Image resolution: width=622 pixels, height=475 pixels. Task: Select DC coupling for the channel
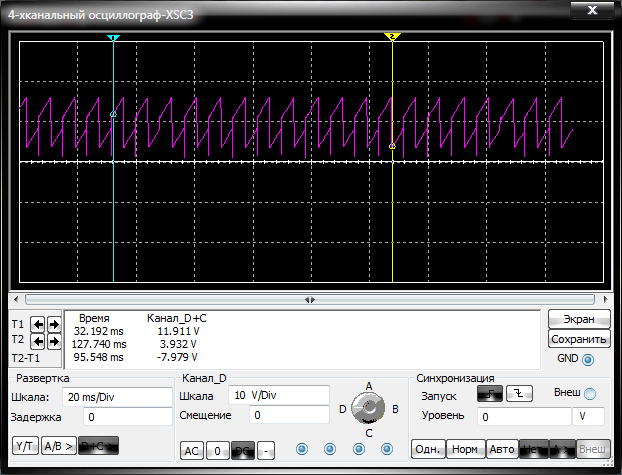click(243, 451)
